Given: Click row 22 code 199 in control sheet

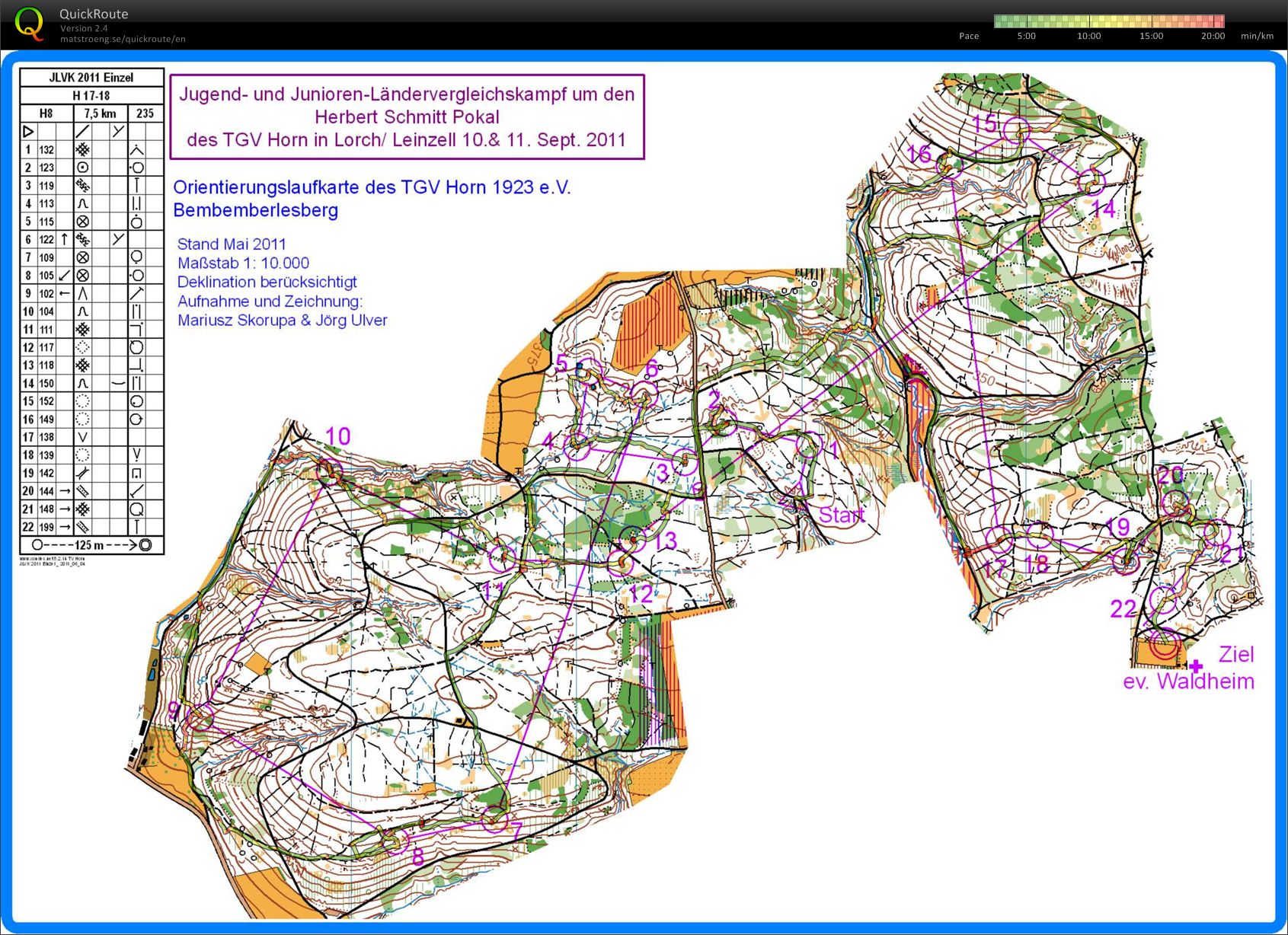Looking at the screenshot, I should [x=46, y=527].
